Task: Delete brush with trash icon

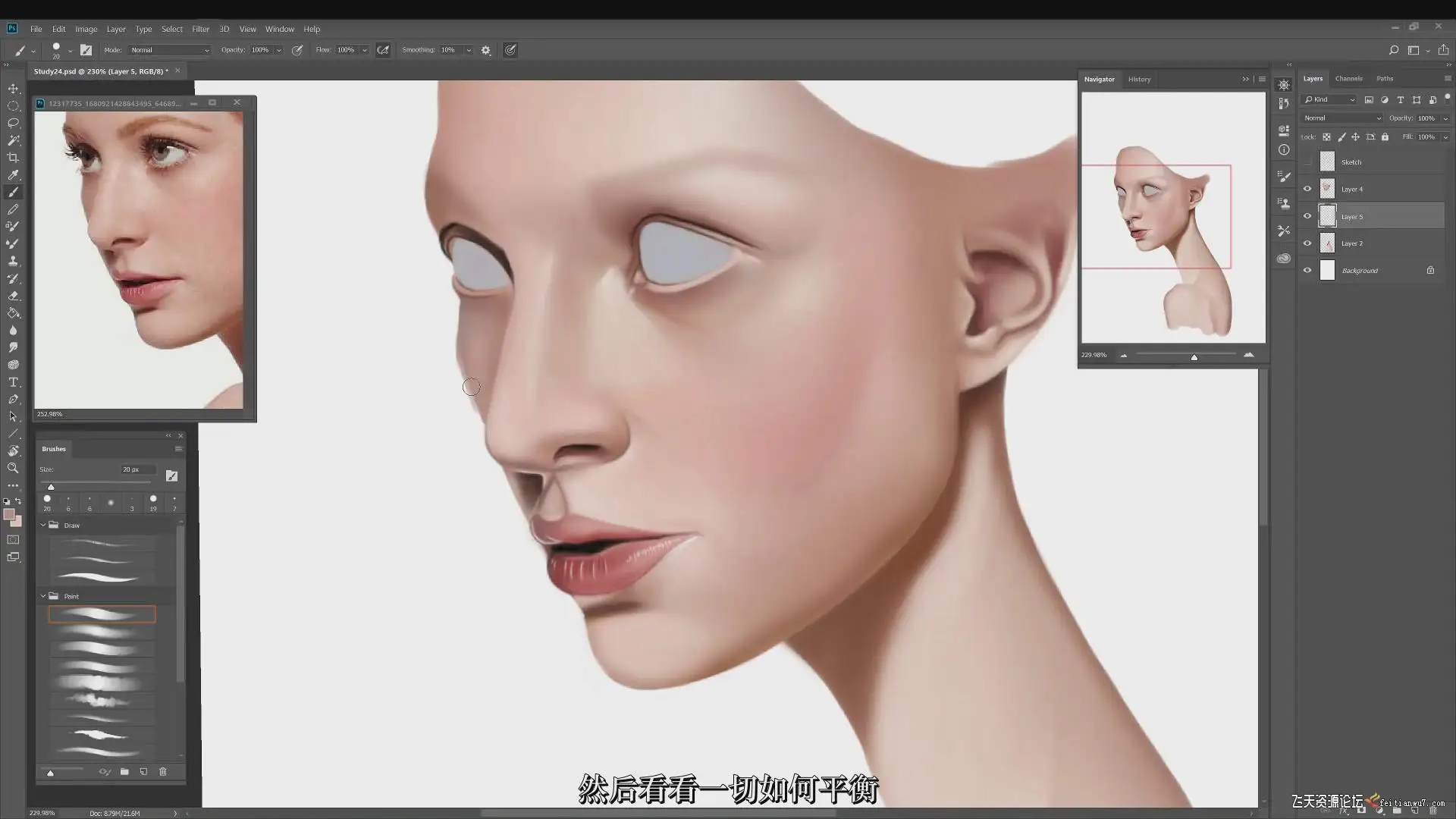Action: pos(162,772)
